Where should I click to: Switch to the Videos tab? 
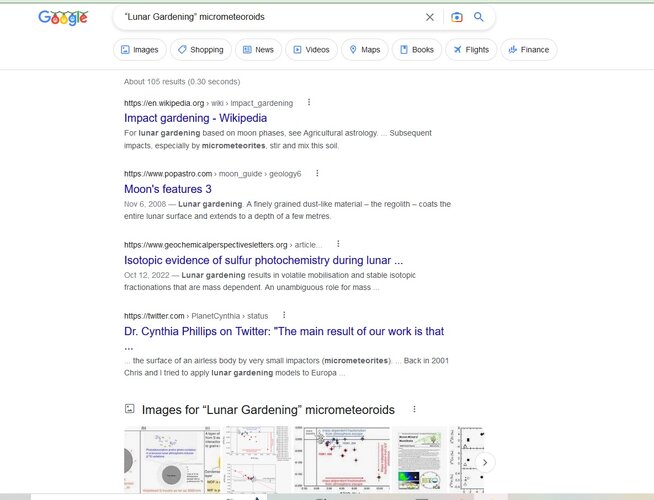312,50
